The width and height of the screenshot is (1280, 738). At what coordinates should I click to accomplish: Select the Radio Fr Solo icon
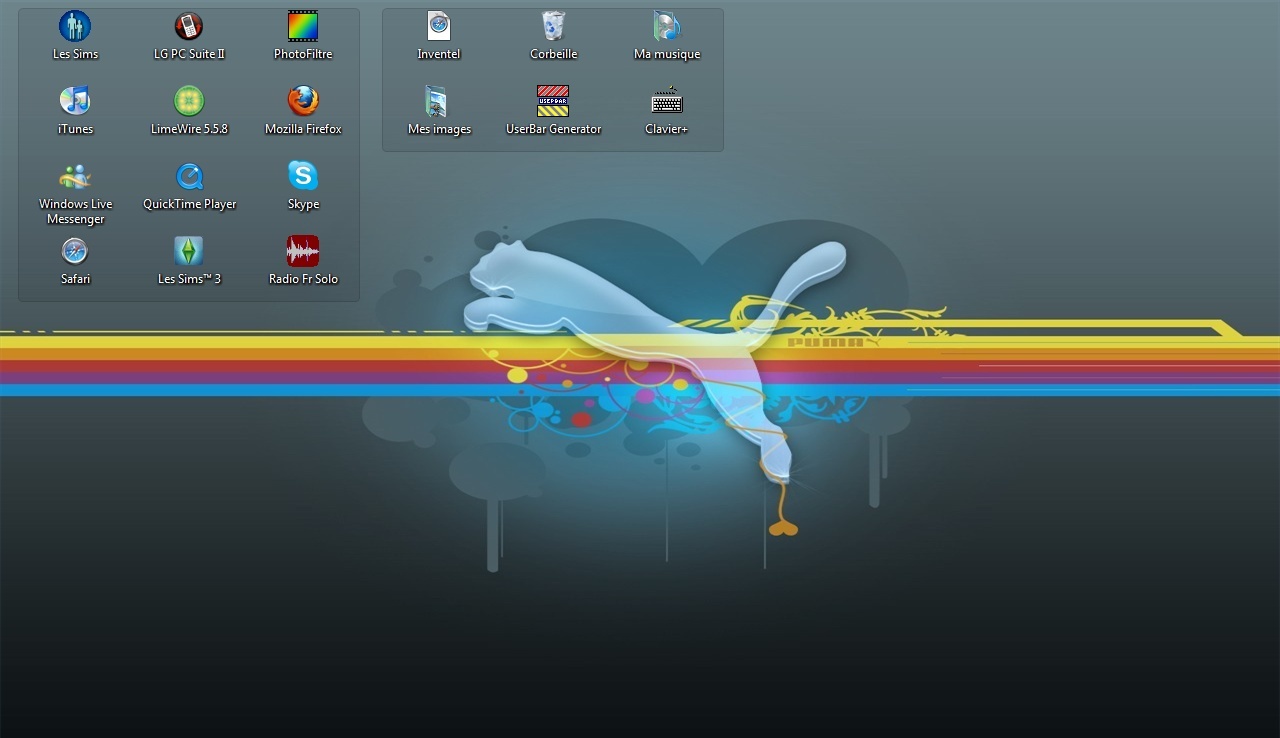pos(303,251)
